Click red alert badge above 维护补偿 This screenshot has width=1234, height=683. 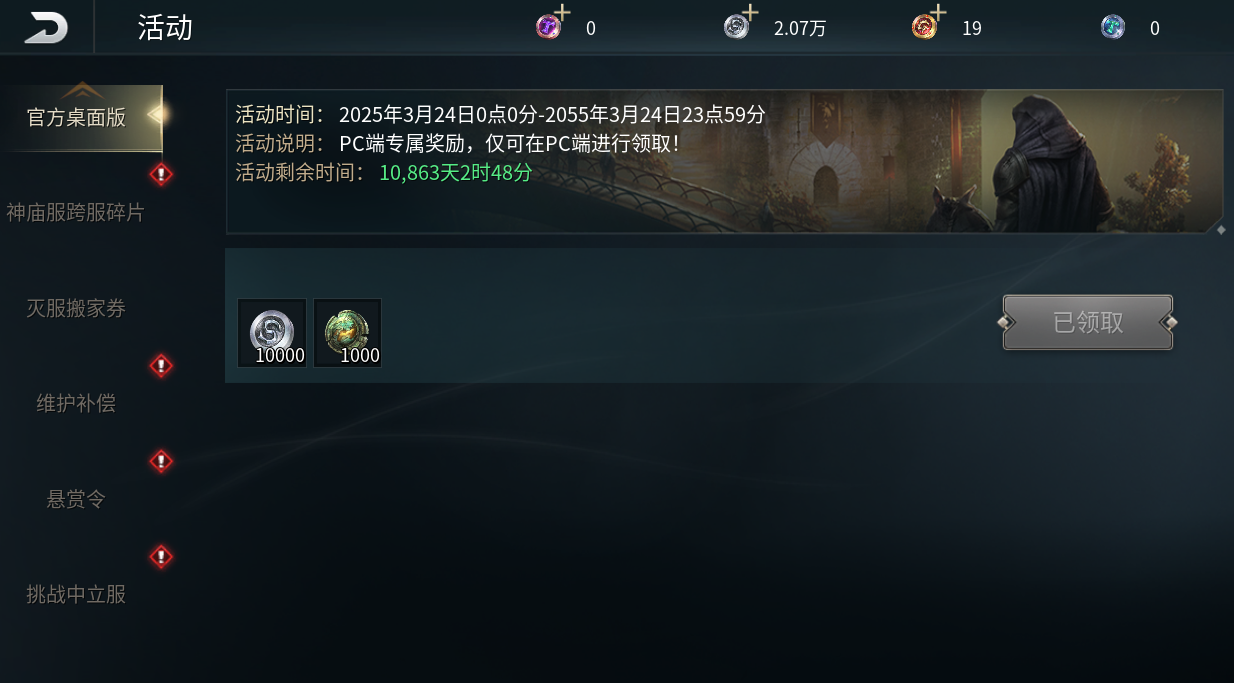(x=161, y=366)
